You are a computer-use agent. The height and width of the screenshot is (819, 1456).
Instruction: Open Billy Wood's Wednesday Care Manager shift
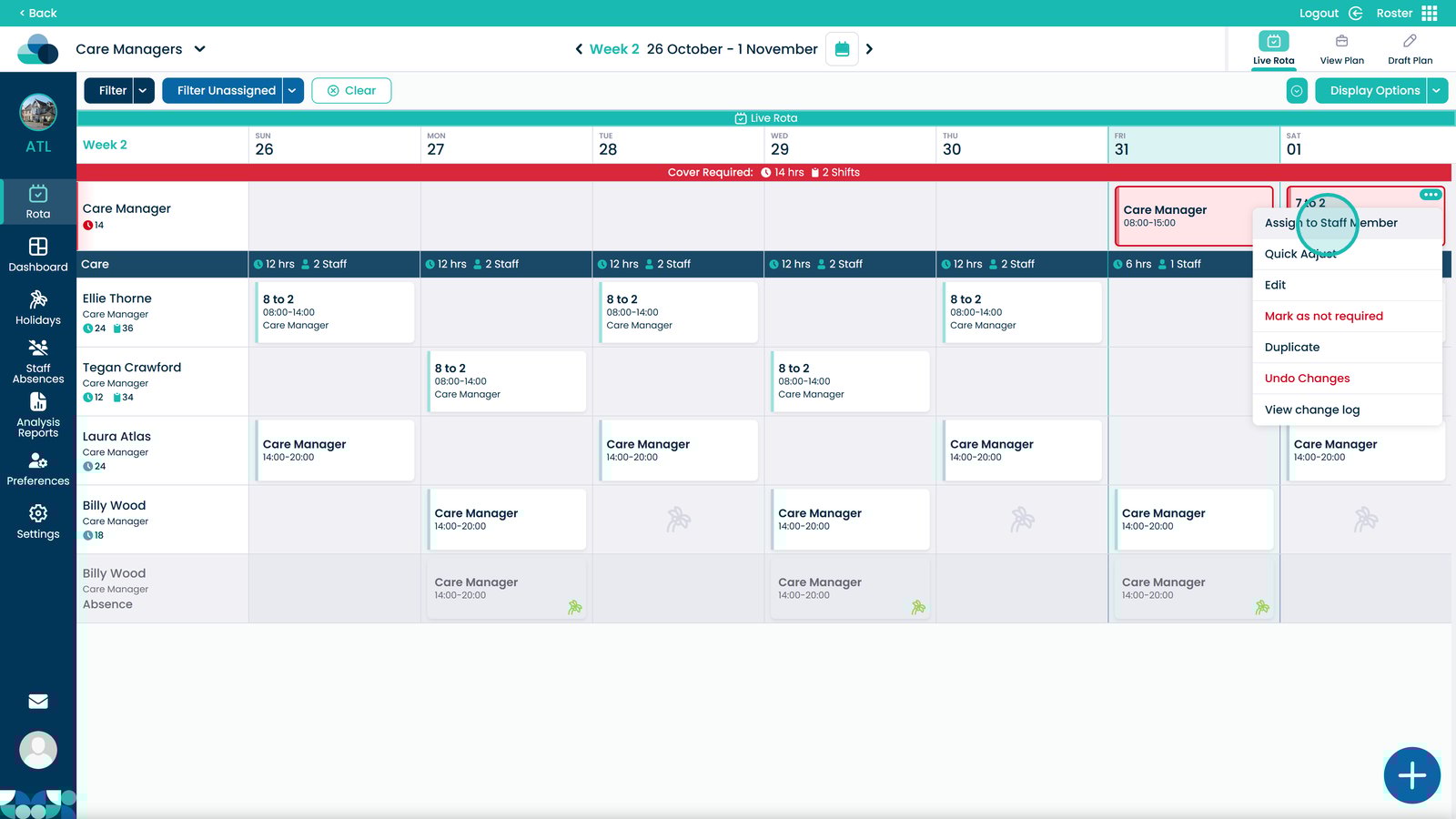(851, 520)
